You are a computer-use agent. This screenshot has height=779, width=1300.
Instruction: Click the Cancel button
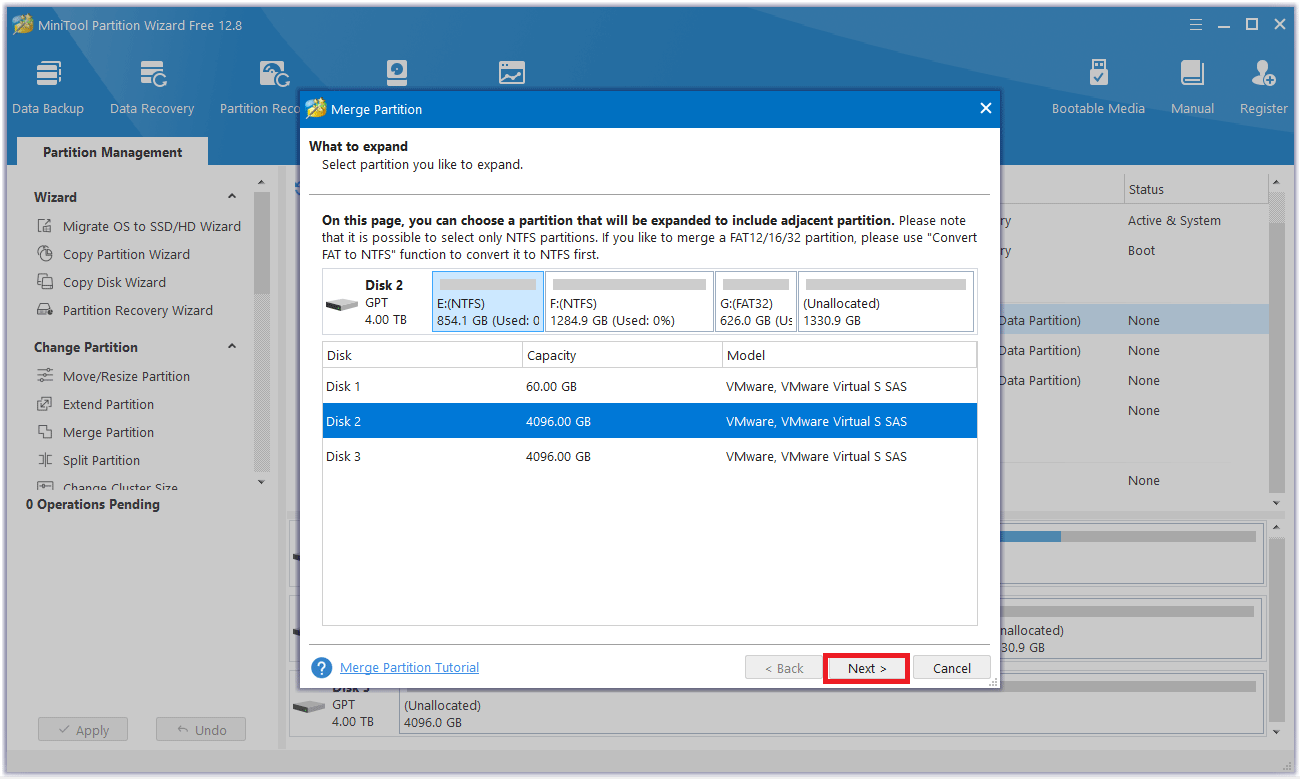(952, 668)
